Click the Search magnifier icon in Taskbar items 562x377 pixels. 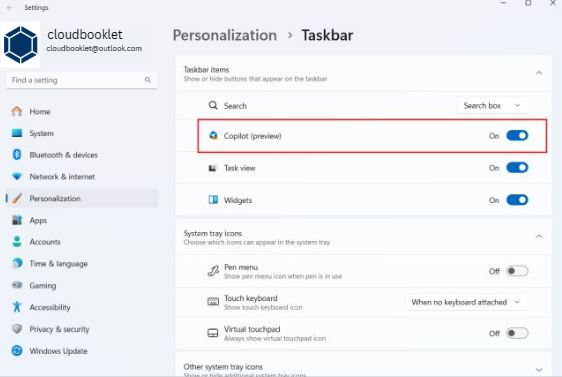point(213,105)
